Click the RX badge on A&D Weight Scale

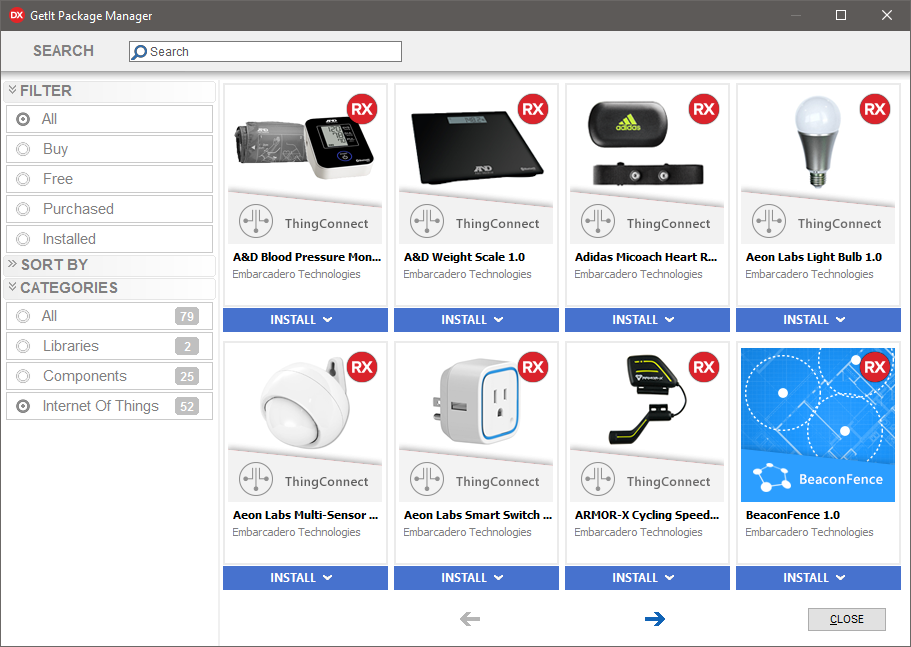pyautogui.click(x=533, y=109)
